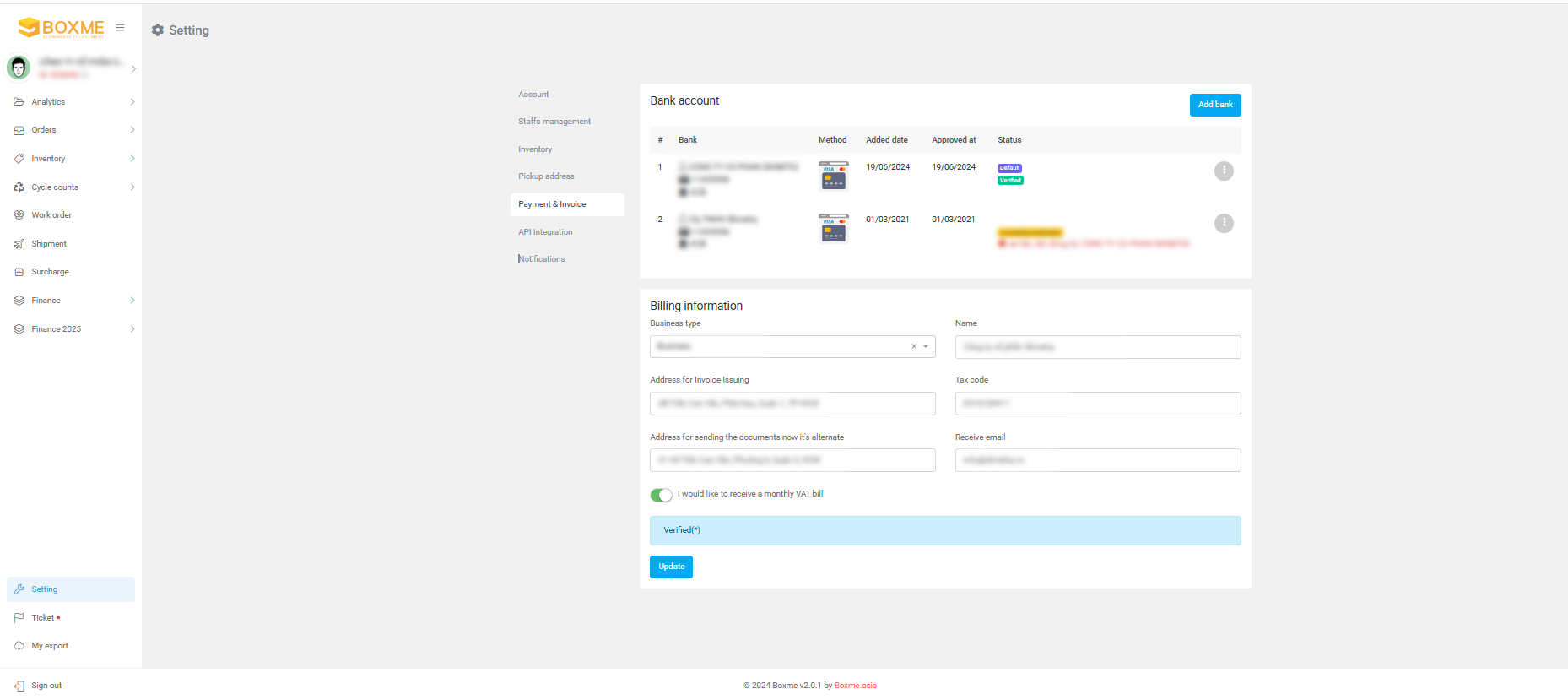
Task: Click the user avatar in the sidebar
Action: (19, 68)
